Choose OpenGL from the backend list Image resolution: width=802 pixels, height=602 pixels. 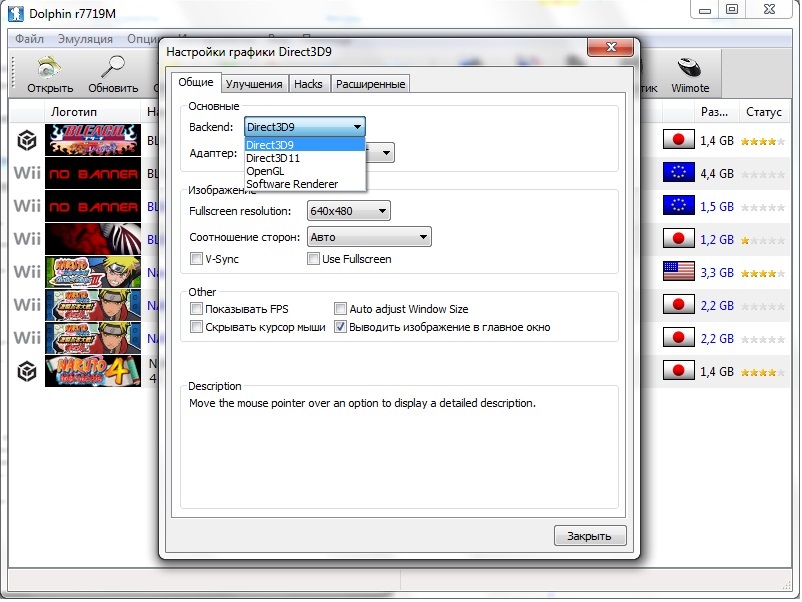click(x=305, y=171)
